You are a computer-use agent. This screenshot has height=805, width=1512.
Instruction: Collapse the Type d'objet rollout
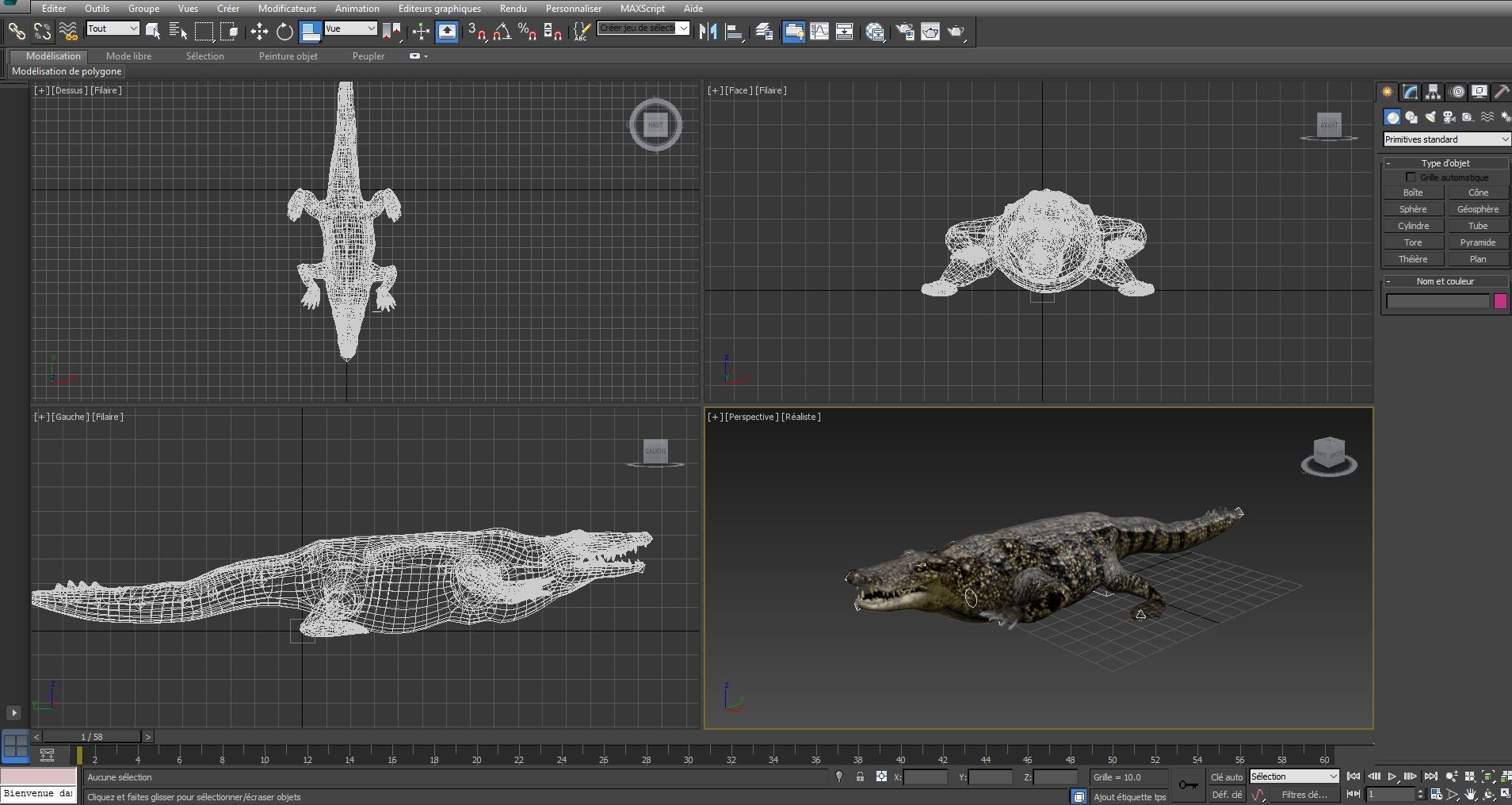click(x=1445, y=163)
